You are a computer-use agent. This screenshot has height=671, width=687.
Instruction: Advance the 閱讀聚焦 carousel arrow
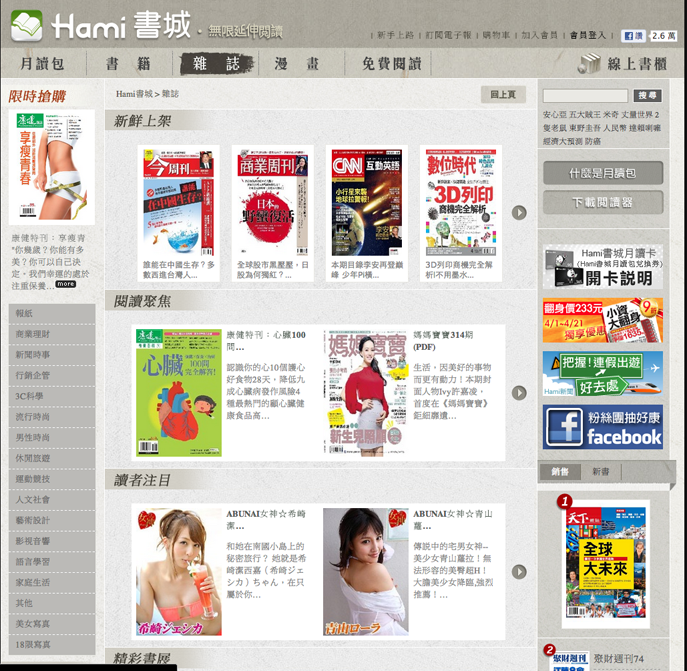point(519,393)
